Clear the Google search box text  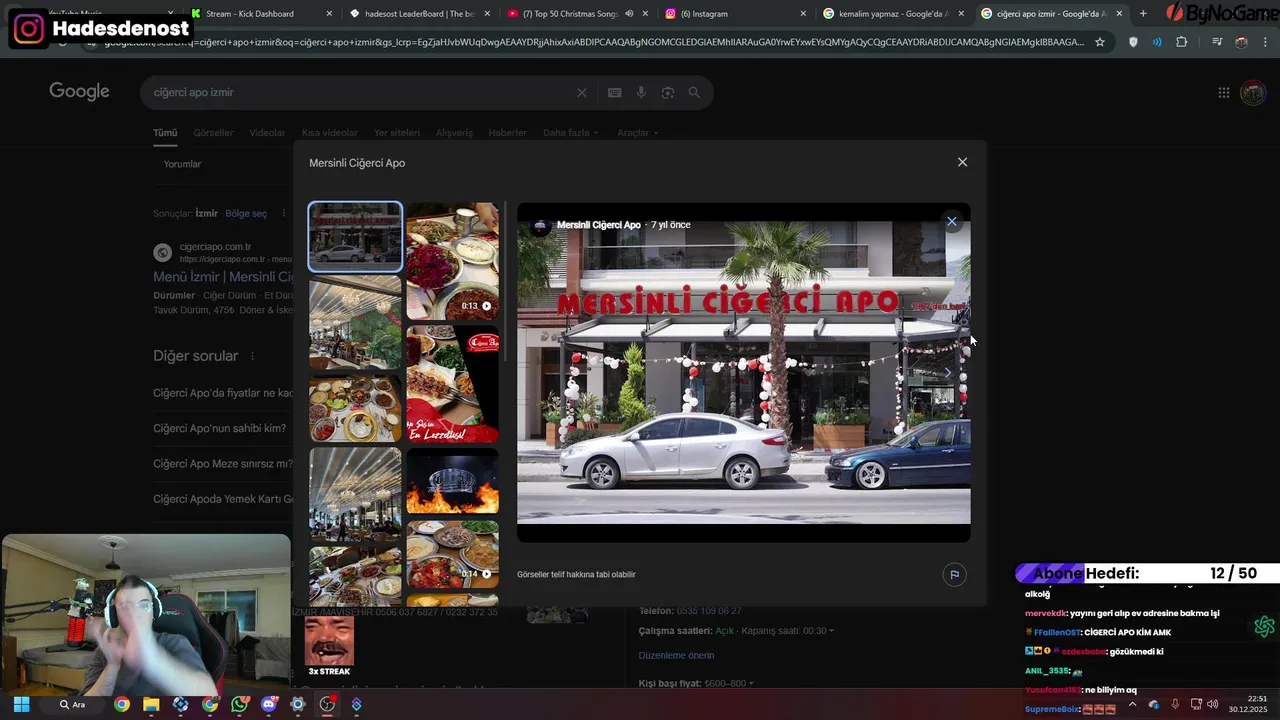[582, 92]
